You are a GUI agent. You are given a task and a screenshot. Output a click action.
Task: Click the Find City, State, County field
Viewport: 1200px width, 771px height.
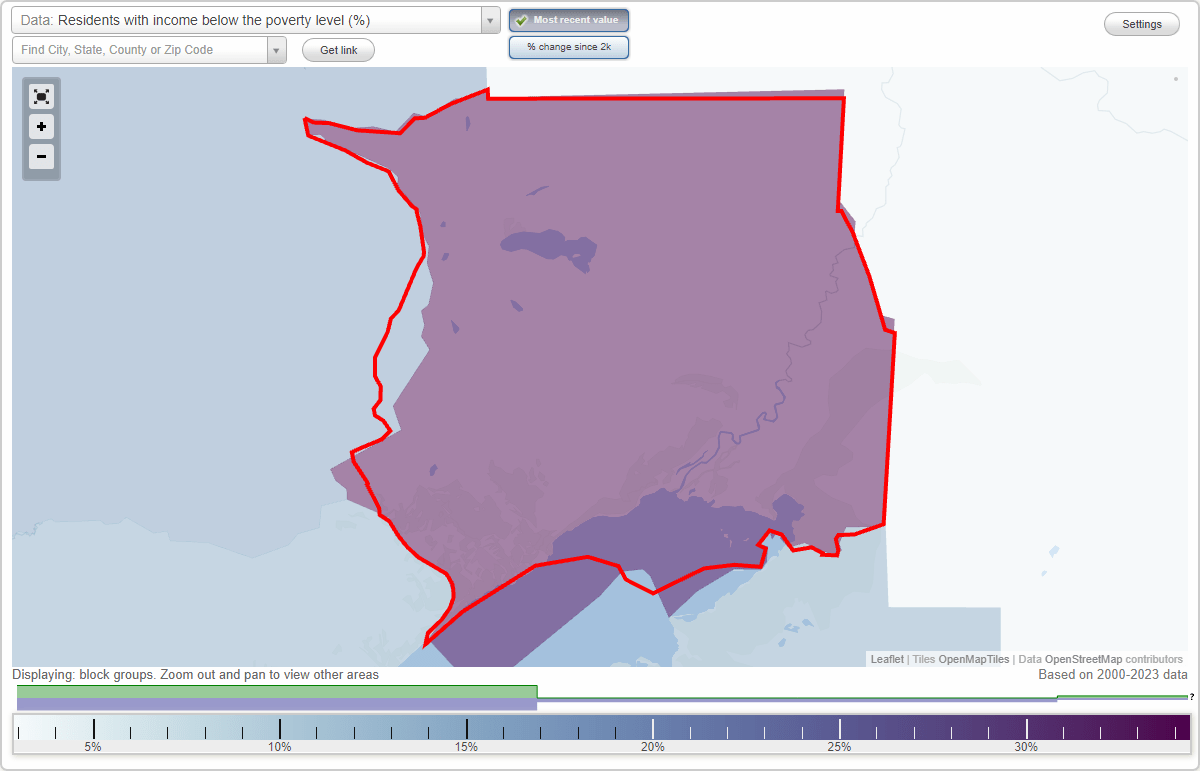140,49
